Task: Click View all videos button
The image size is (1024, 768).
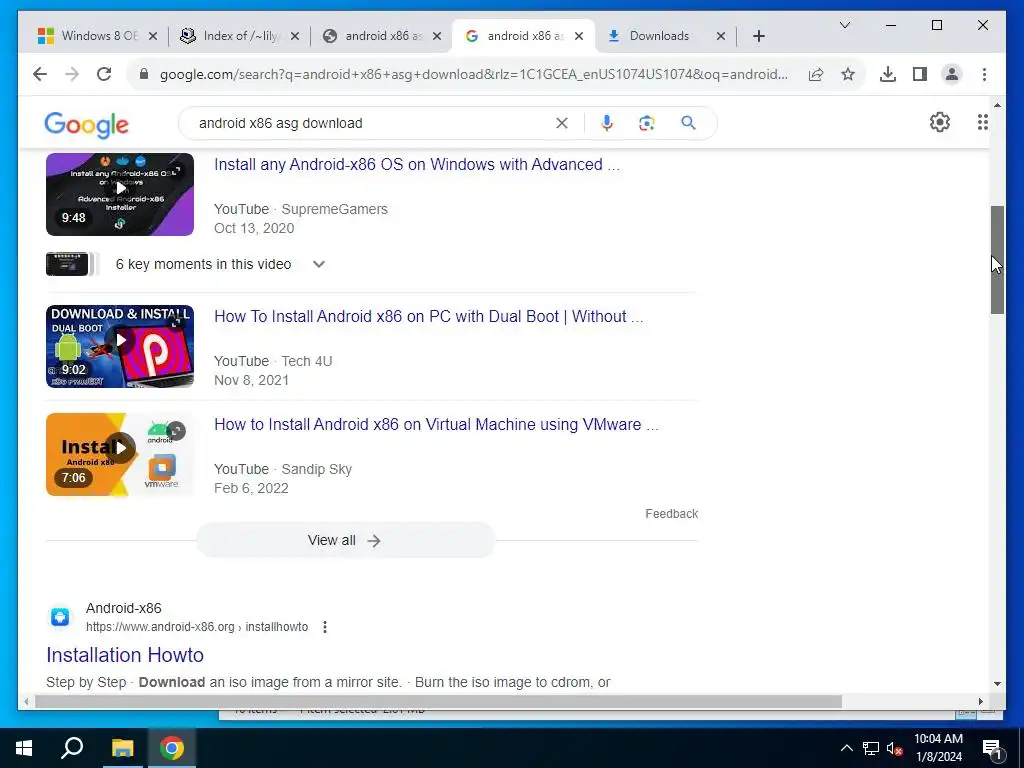Action: coord(345,540)
